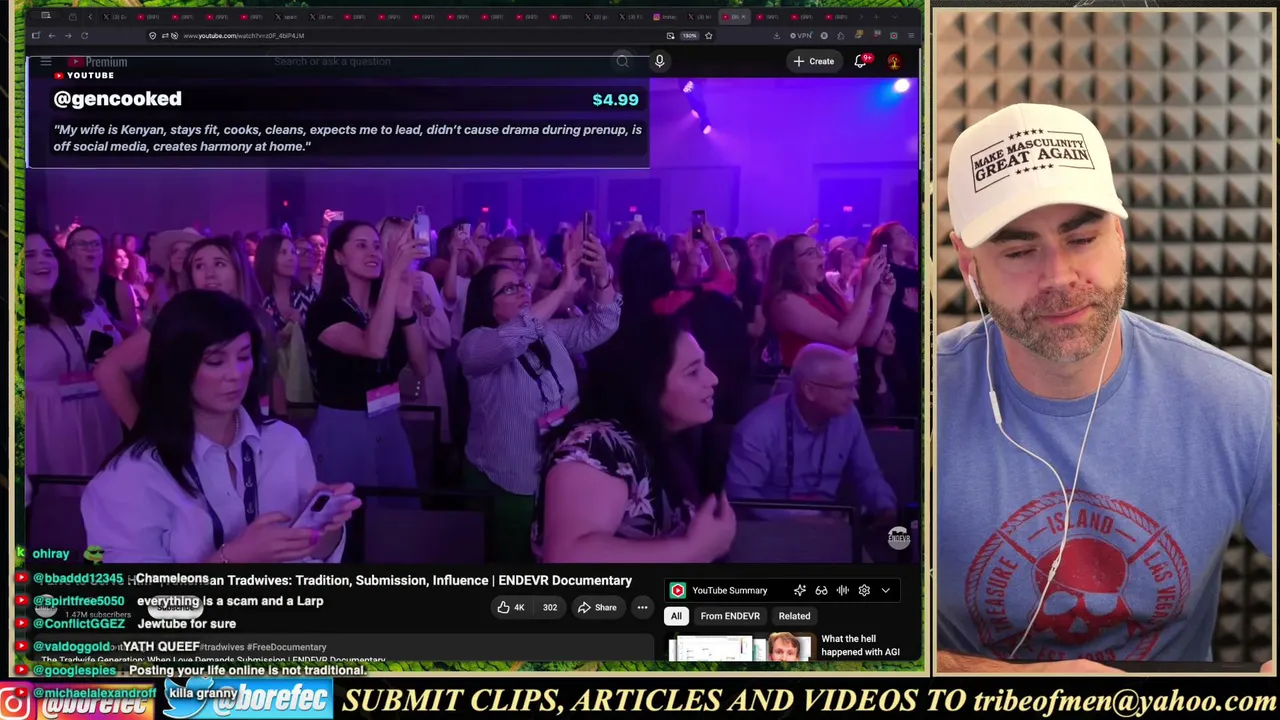Click the YouTube Summary waveform icon
Viewport: 1280px width, 720px height.
[843, 591]
